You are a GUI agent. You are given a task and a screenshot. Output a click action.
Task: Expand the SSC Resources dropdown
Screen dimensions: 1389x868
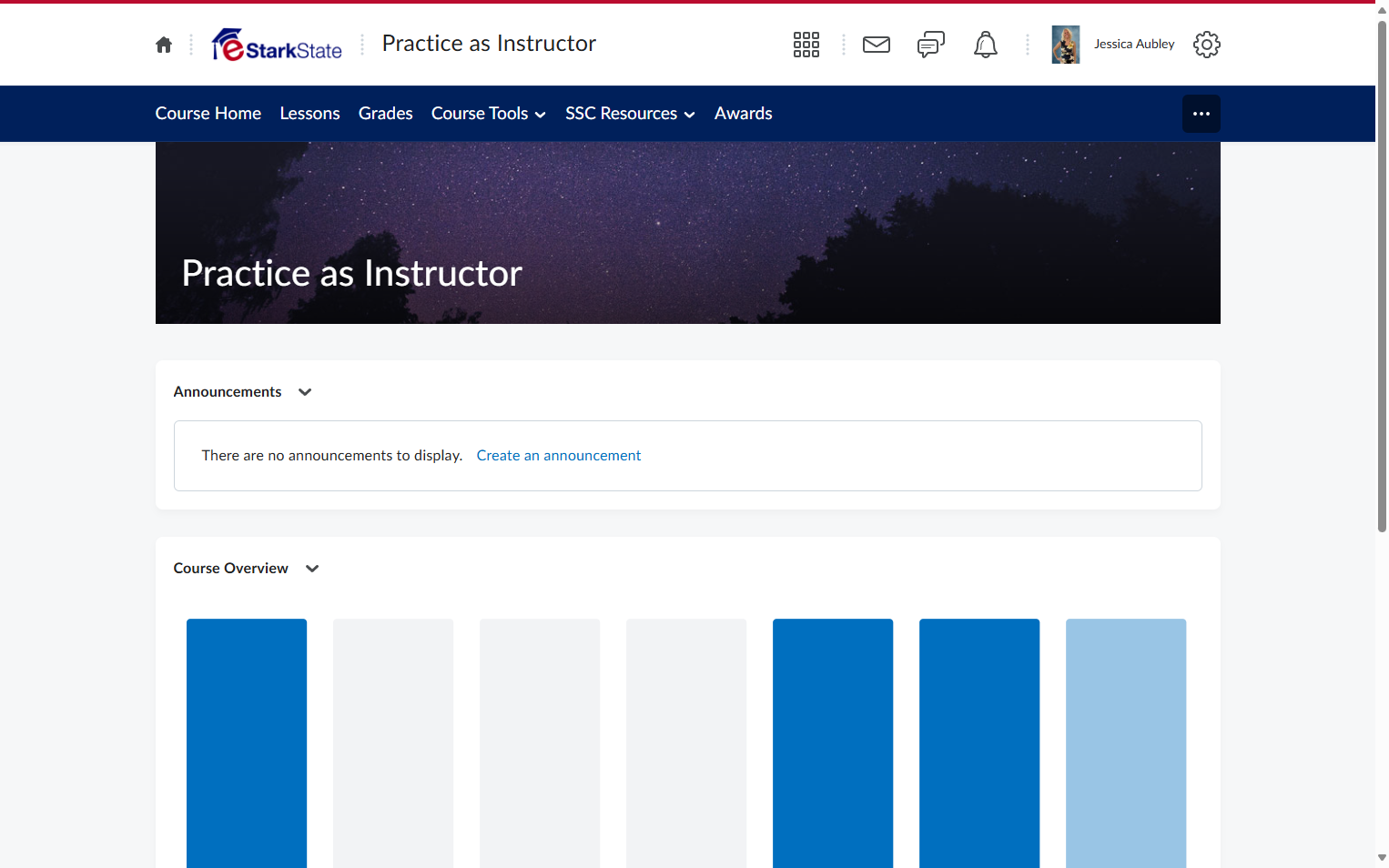(630, 114)
